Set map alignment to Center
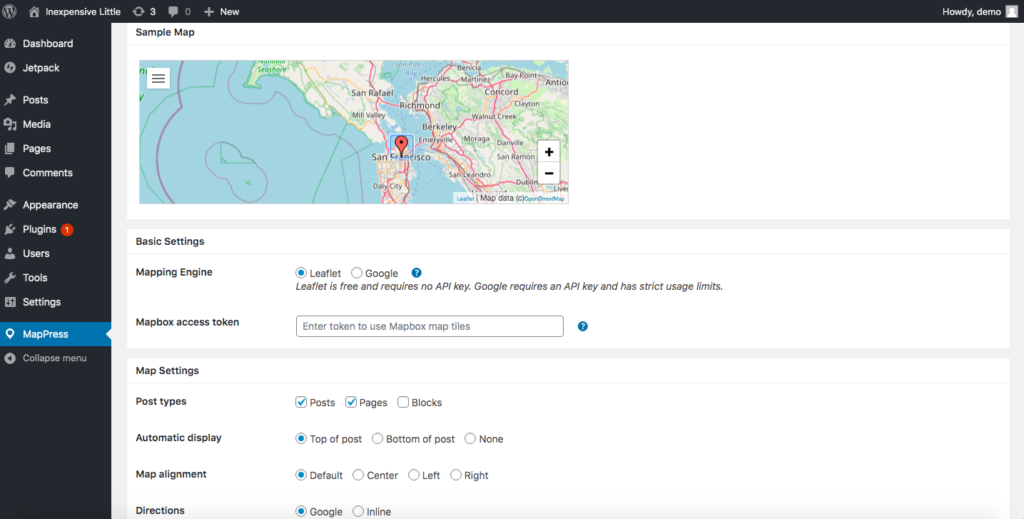The height and width of the screenshot is (519, 1024). 358,475
